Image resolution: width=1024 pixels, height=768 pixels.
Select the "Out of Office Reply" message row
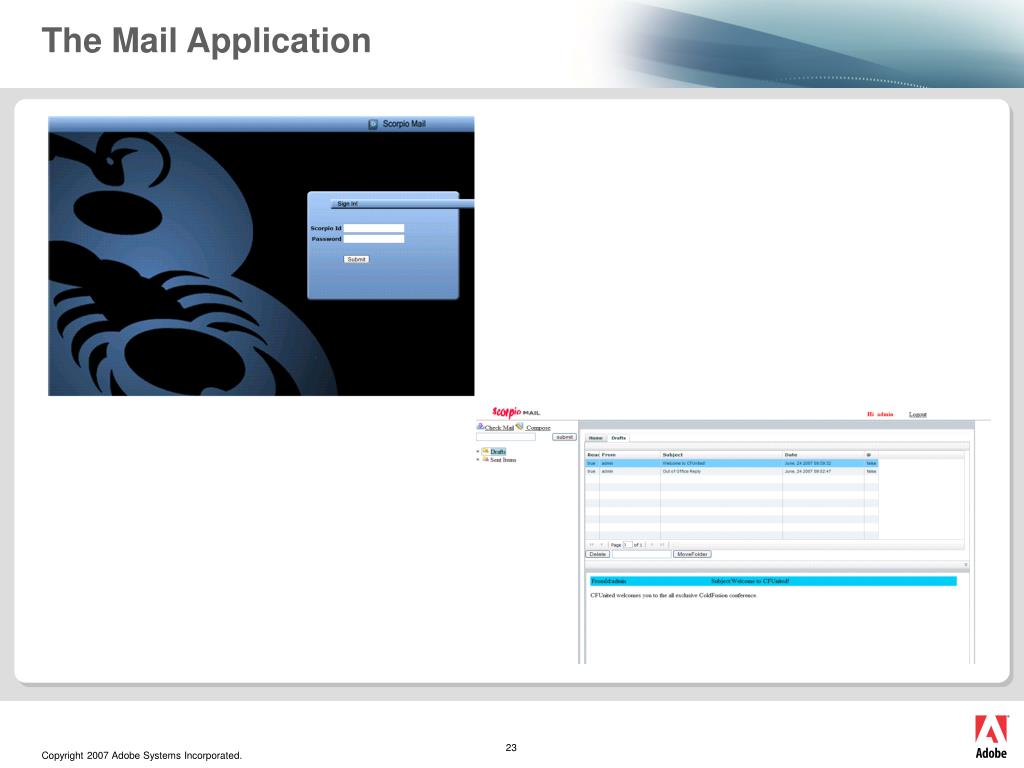(x=731, y=472)
